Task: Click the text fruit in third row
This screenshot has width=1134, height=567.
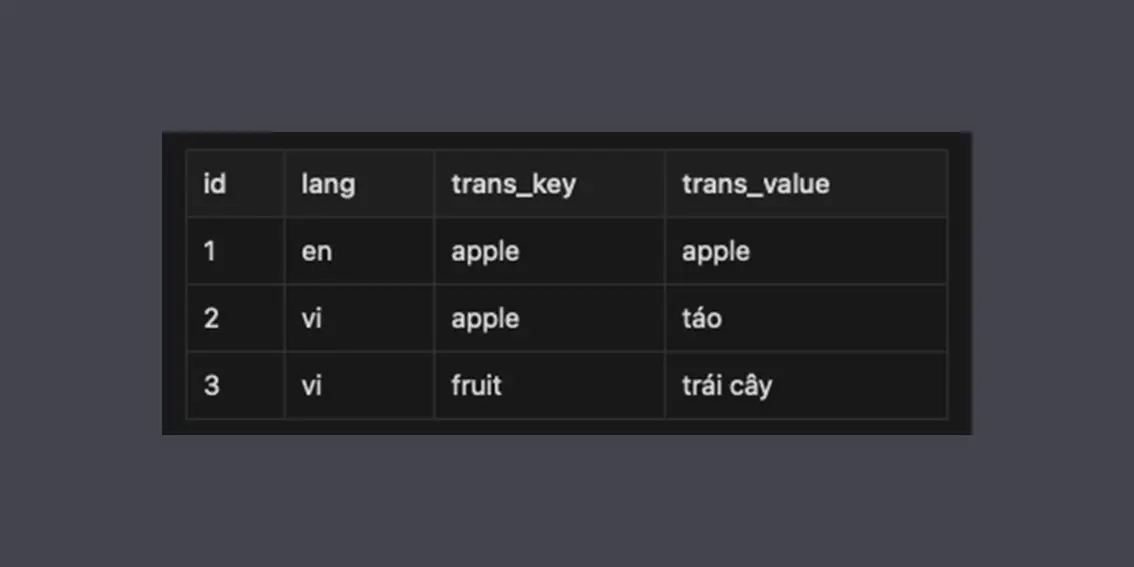Action: (477, 385)
